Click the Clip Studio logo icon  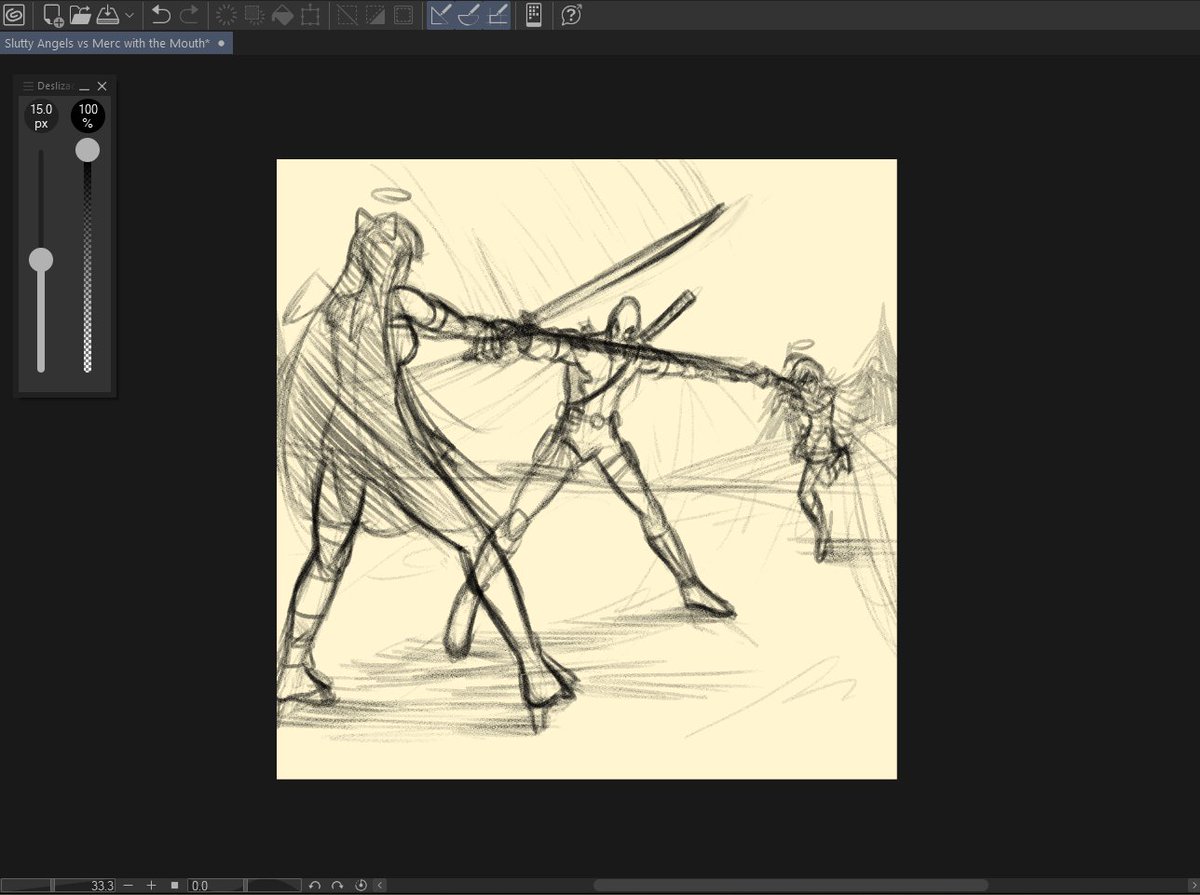(x=14, y=15)
